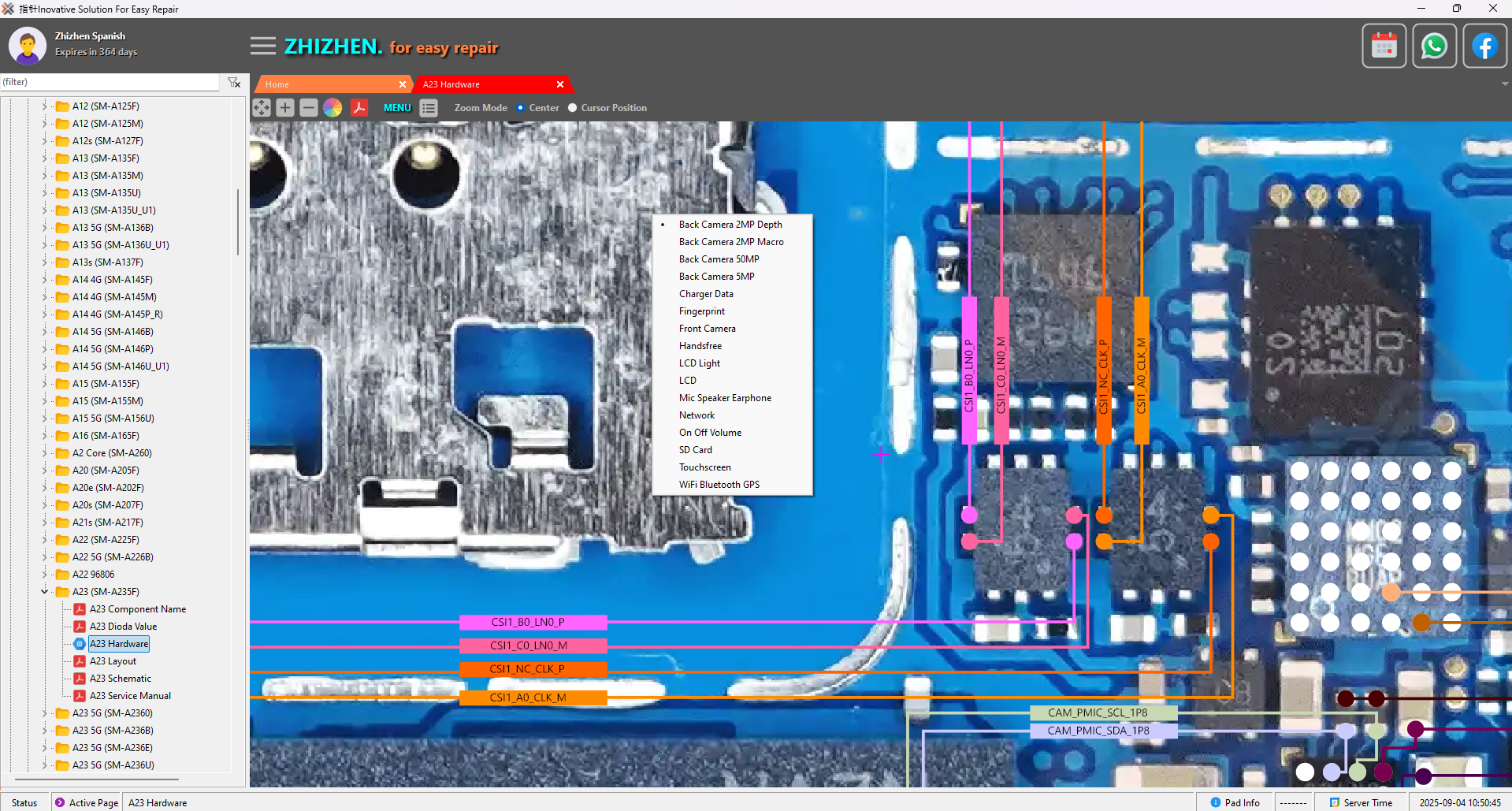
Task: Close the Home tab
Action: click(x=403, y=84)
